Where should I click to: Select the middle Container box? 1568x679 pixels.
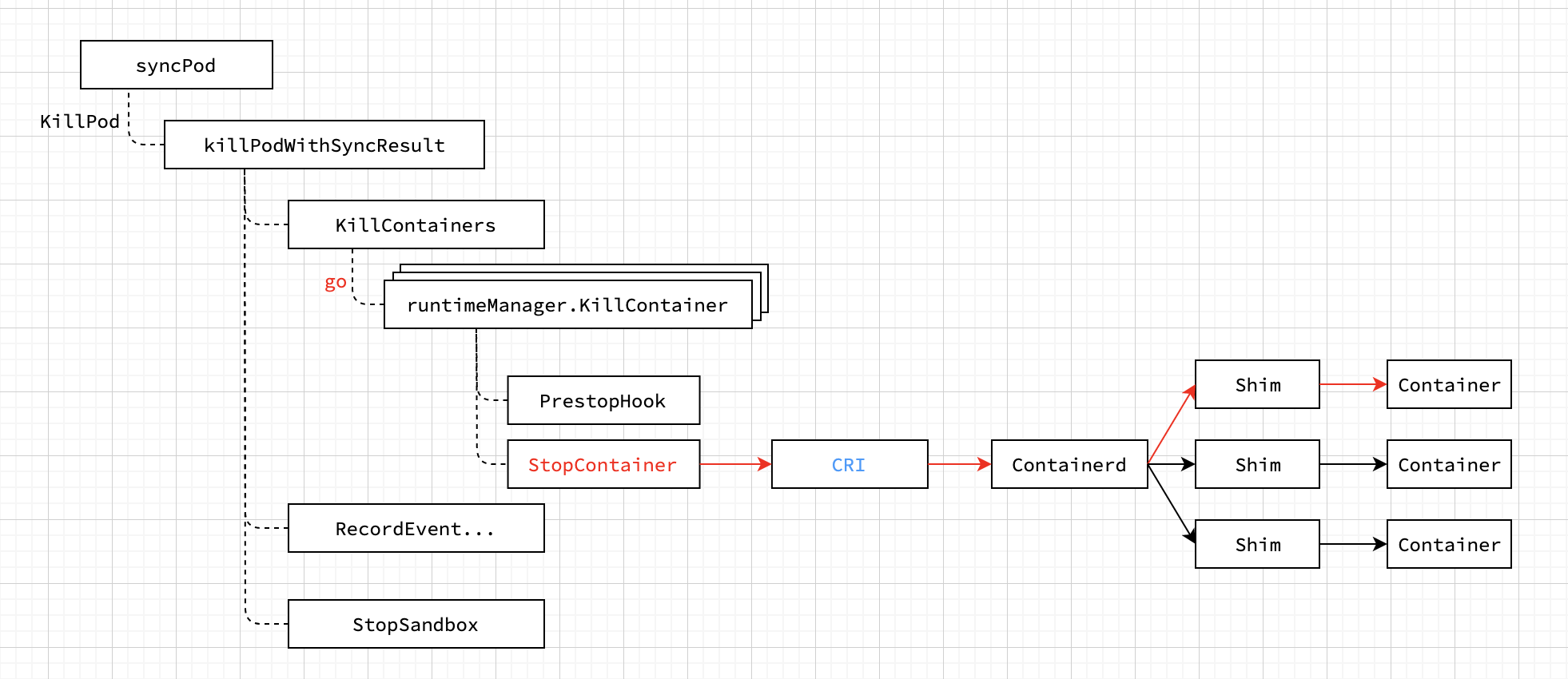point(1449,464)
